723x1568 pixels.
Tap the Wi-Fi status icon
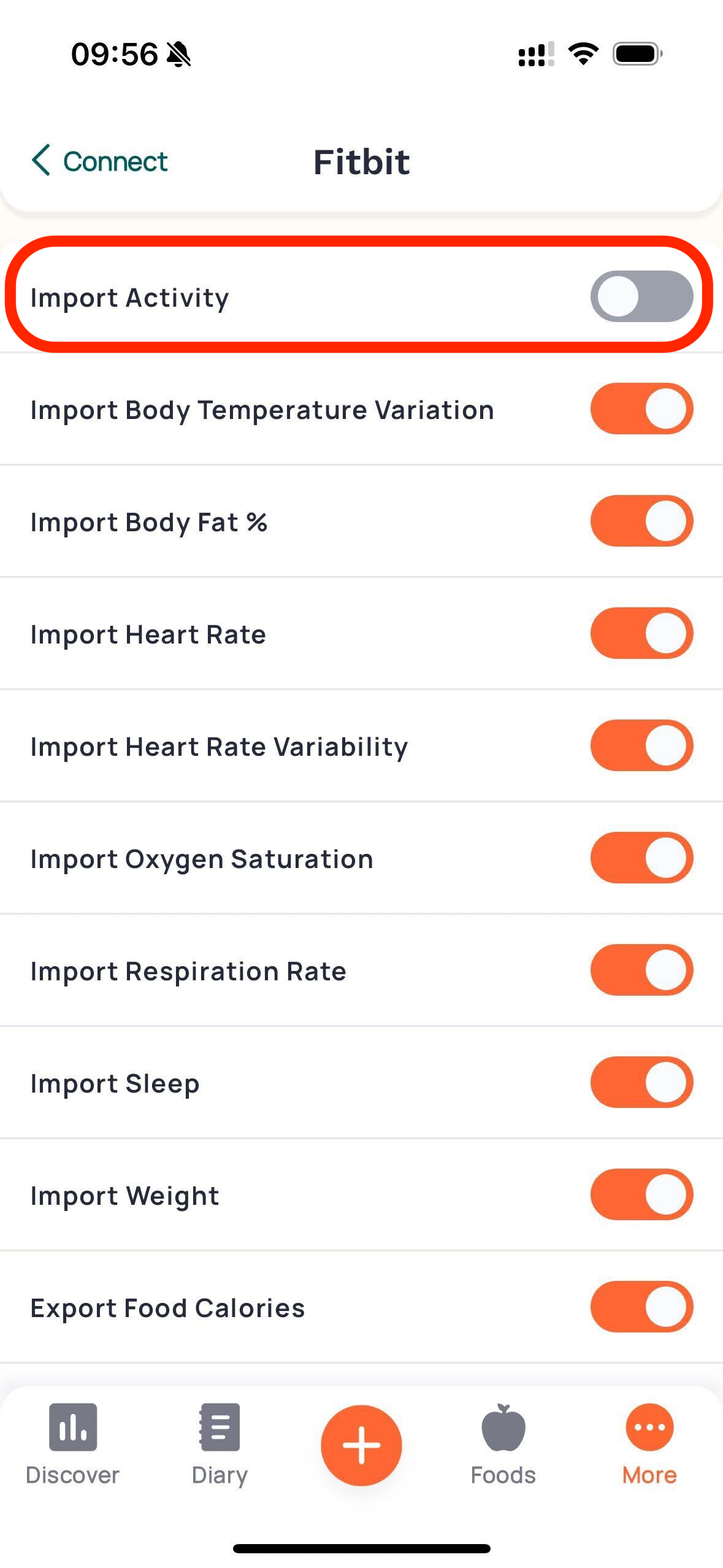(583, 54)
